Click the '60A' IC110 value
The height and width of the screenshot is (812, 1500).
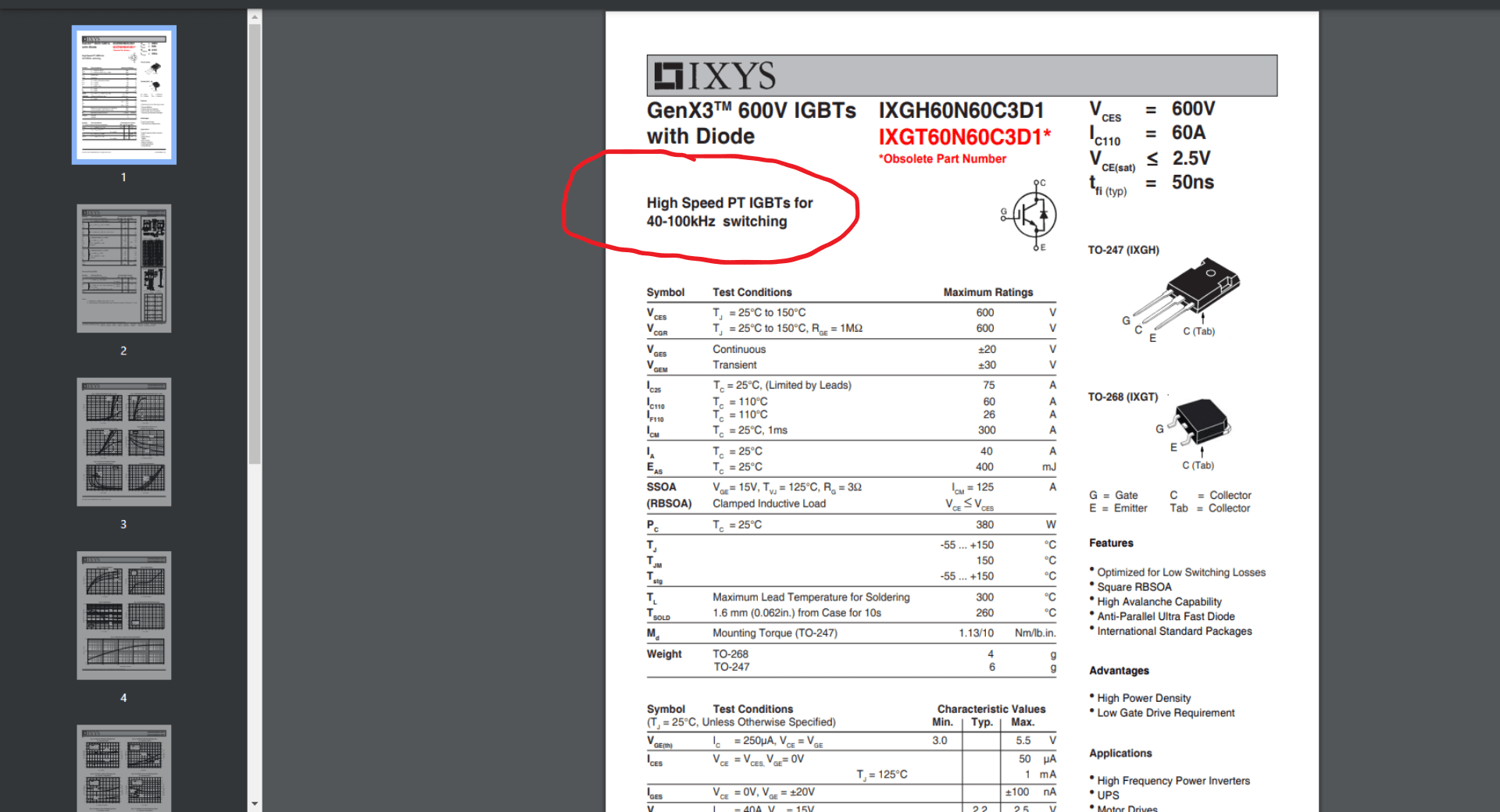point(1188,133)
